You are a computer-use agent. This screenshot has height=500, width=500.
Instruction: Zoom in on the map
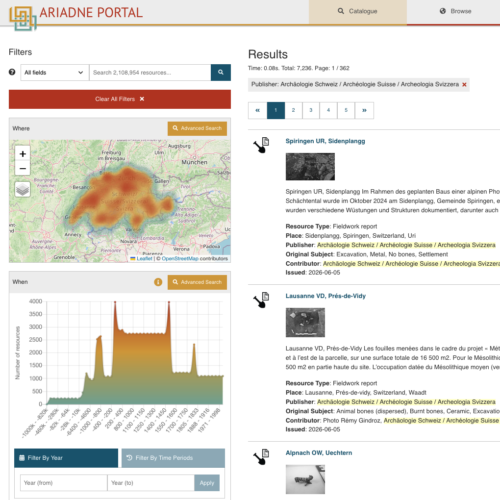23,154
